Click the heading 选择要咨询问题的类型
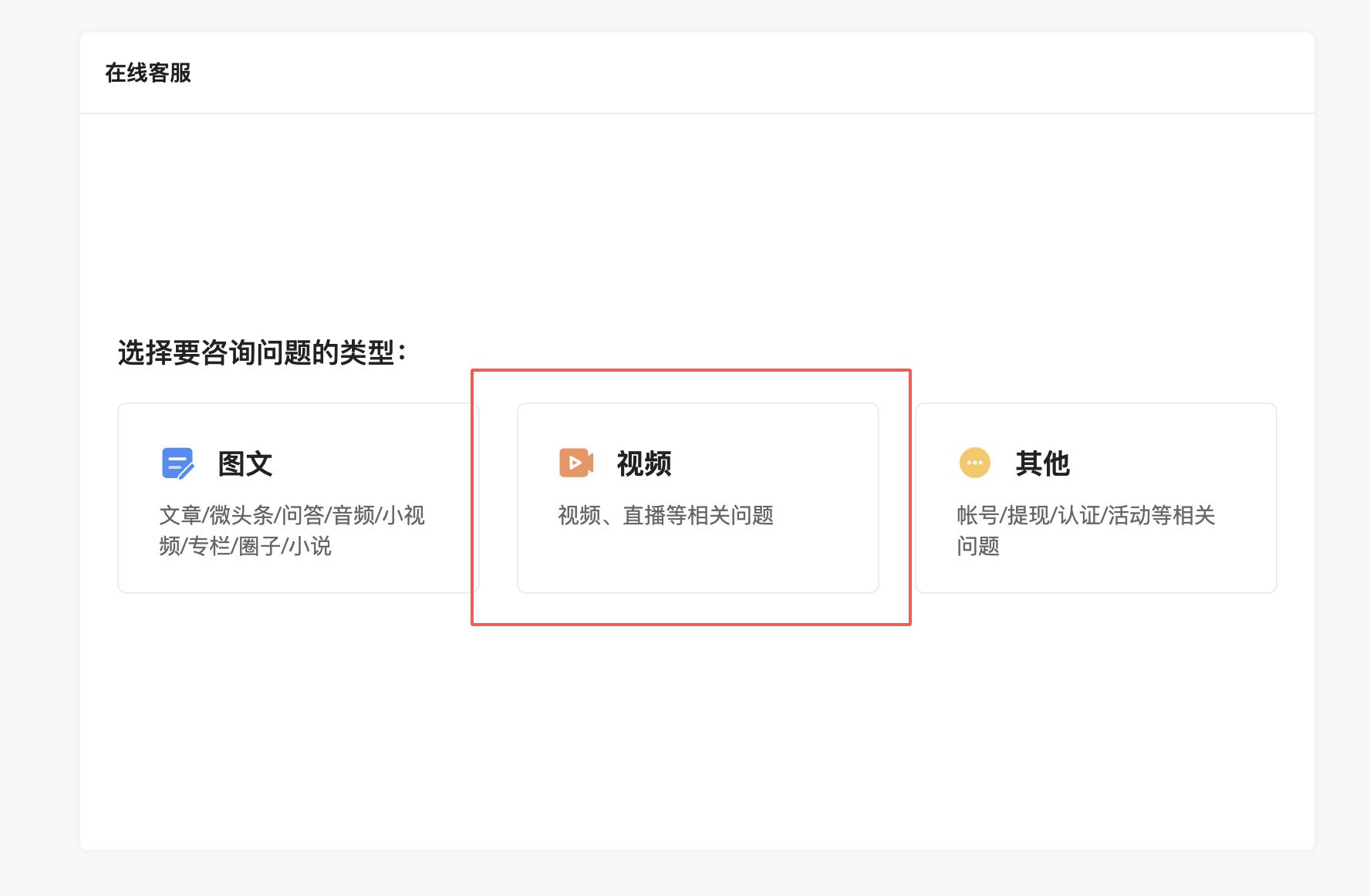Screen dimensions: 1370x896 (262, 352)
